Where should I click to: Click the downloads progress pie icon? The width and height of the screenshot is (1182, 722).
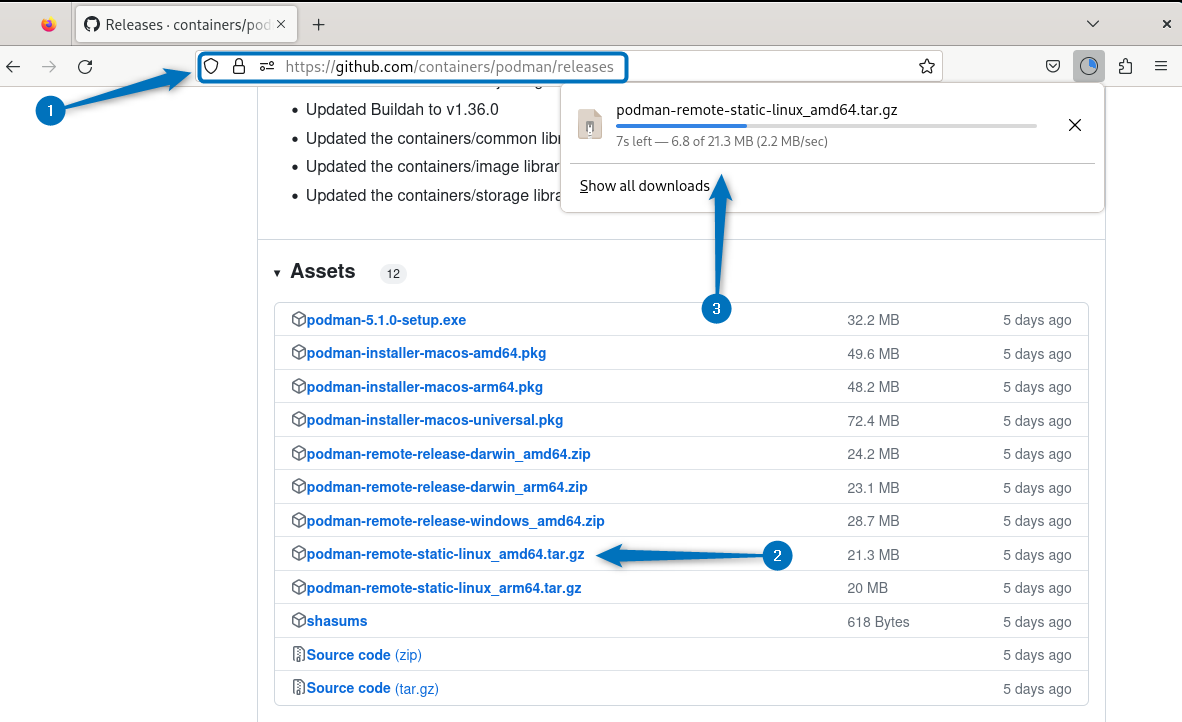point(1088,65)
